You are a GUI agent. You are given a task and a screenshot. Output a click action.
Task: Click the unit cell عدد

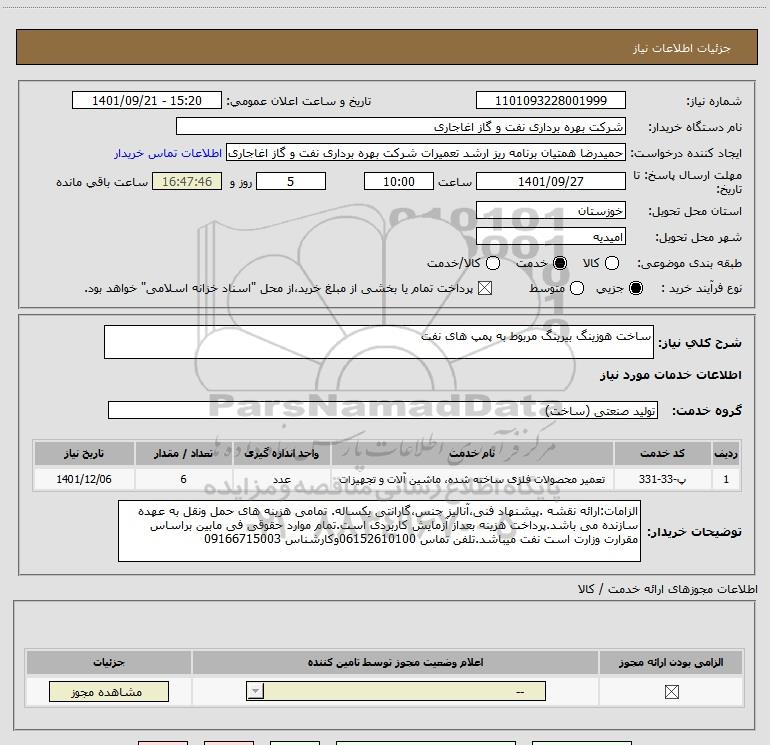tap(282, 479)
